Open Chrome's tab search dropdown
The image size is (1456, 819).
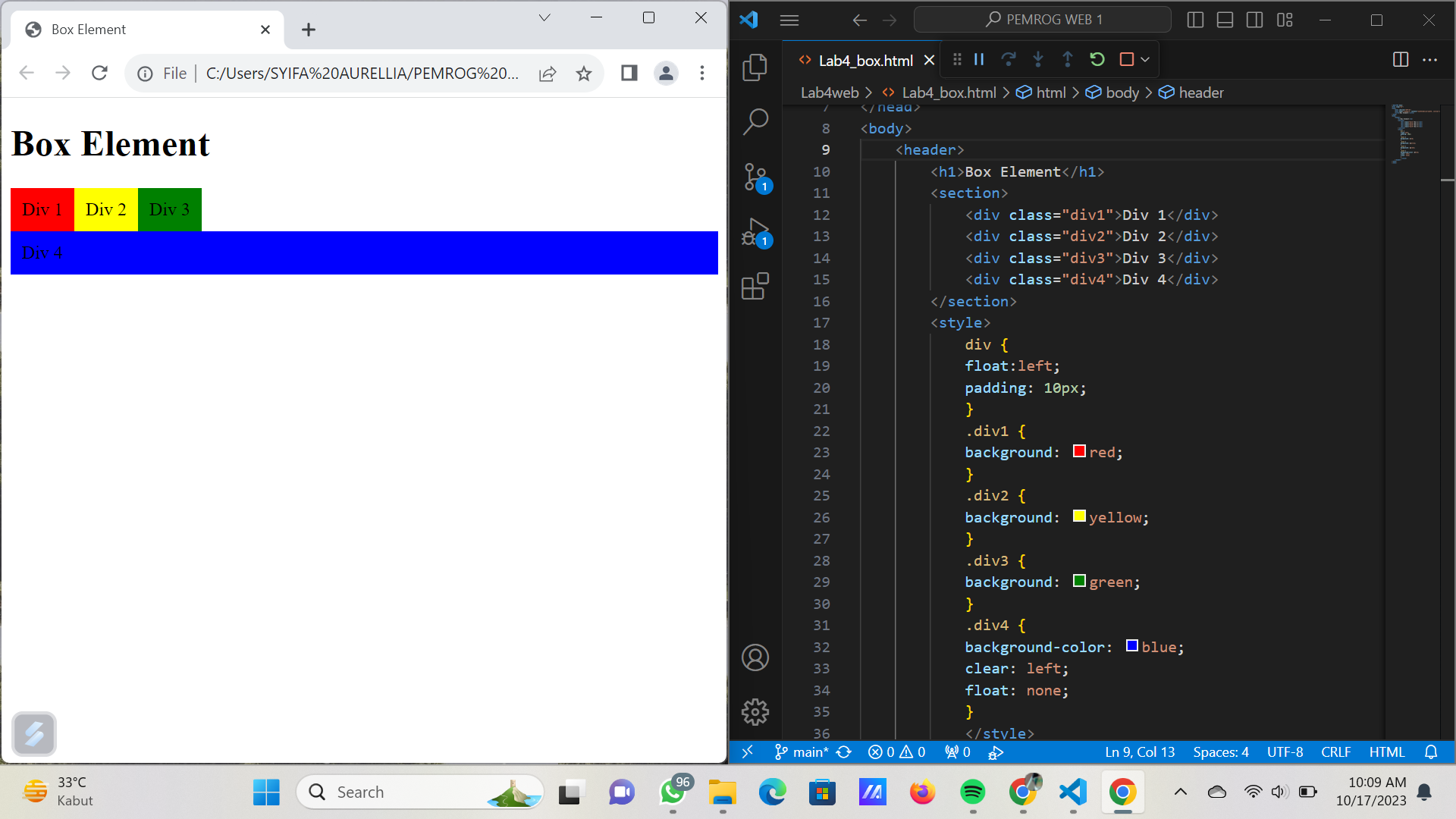tap(544, 17)
